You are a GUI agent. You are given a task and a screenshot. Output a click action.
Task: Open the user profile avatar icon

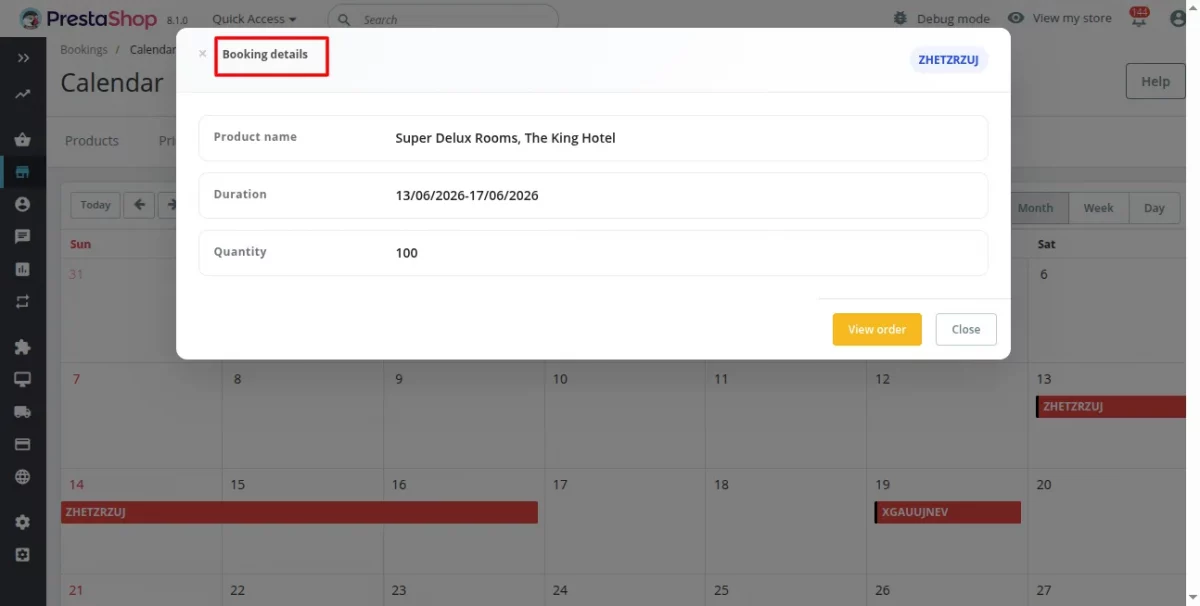[1178, 18]
